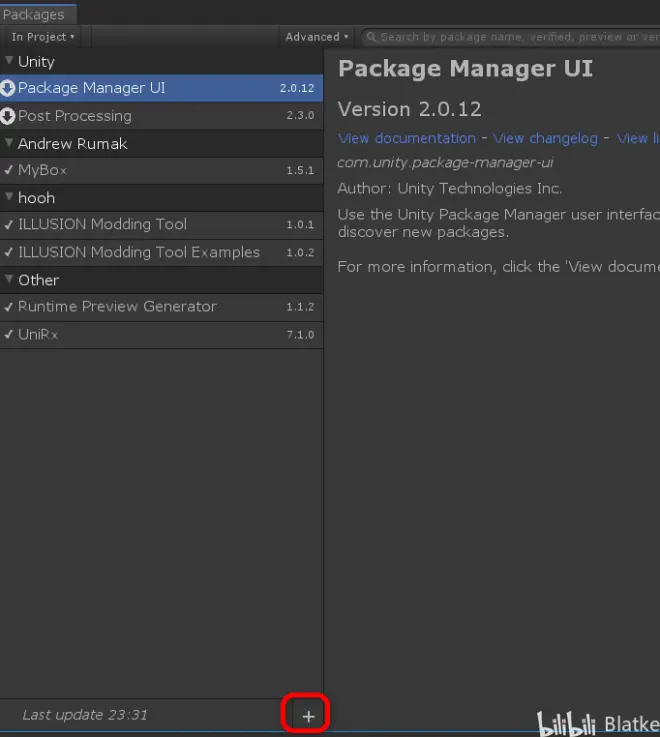Click the checkmark next to MyBox
660x737 pixels.
coord(8,170)
